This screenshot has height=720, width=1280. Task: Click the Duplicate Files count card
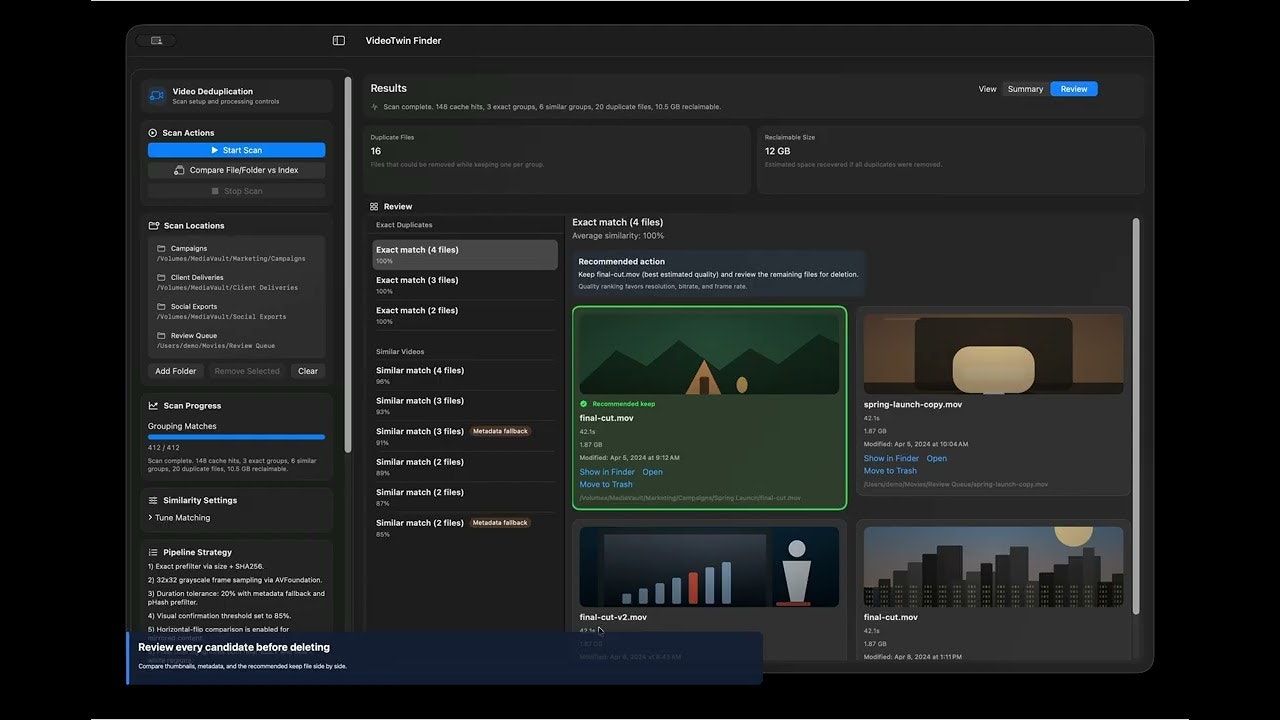click(557, 159)
